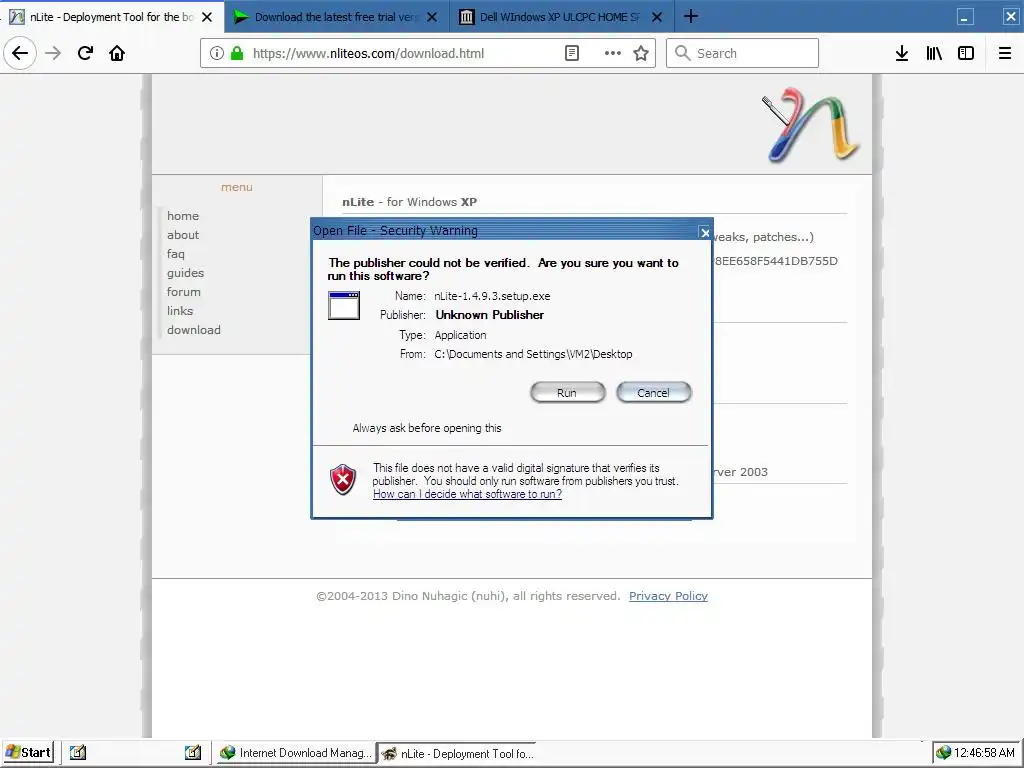Viewport: 1024px width, 768px height.
Task: Click the green secure padlock icon
Action: point(238,53)
